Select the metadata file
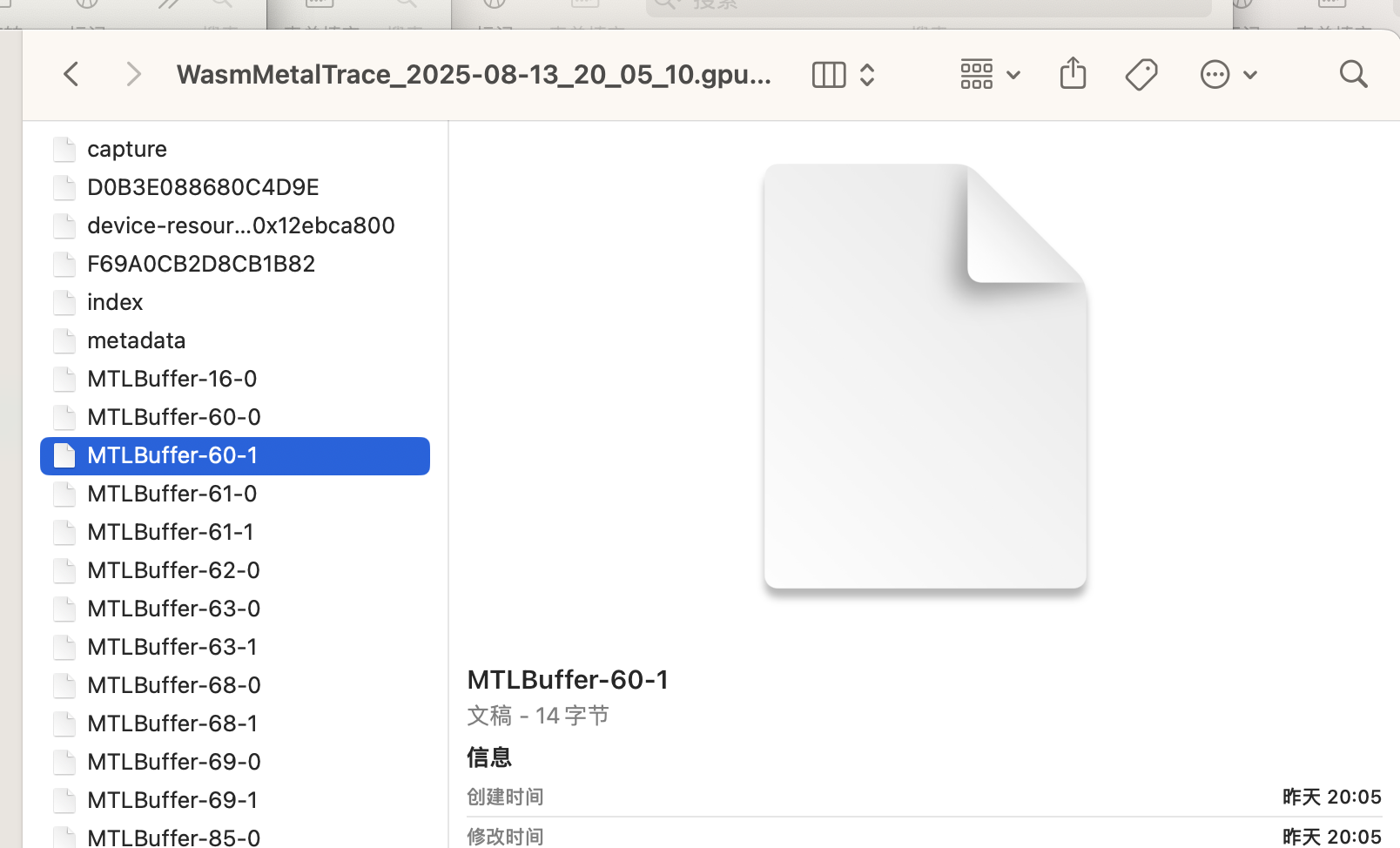Image resolution: width=1400 pixels, height=848 pixels. (x=136, y=340)
